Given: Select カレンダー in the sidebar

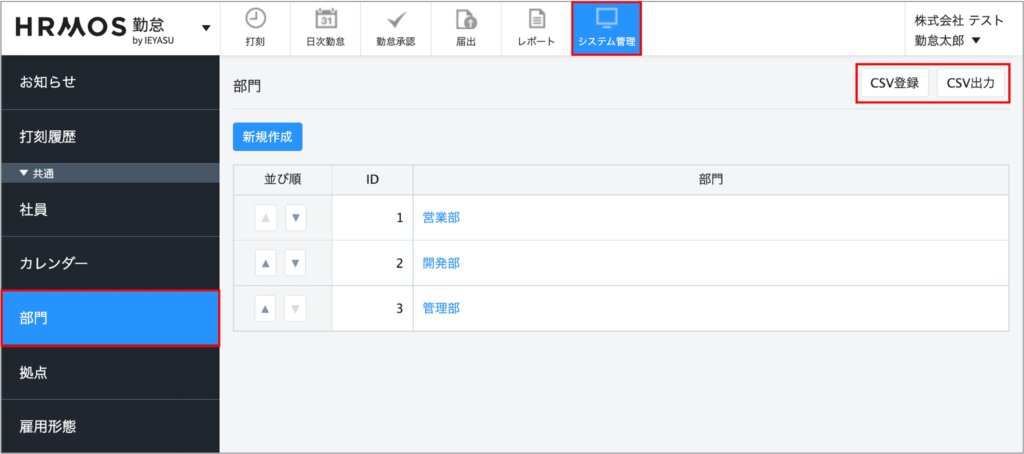Looking at the screenshot, I should coord(109,264).
